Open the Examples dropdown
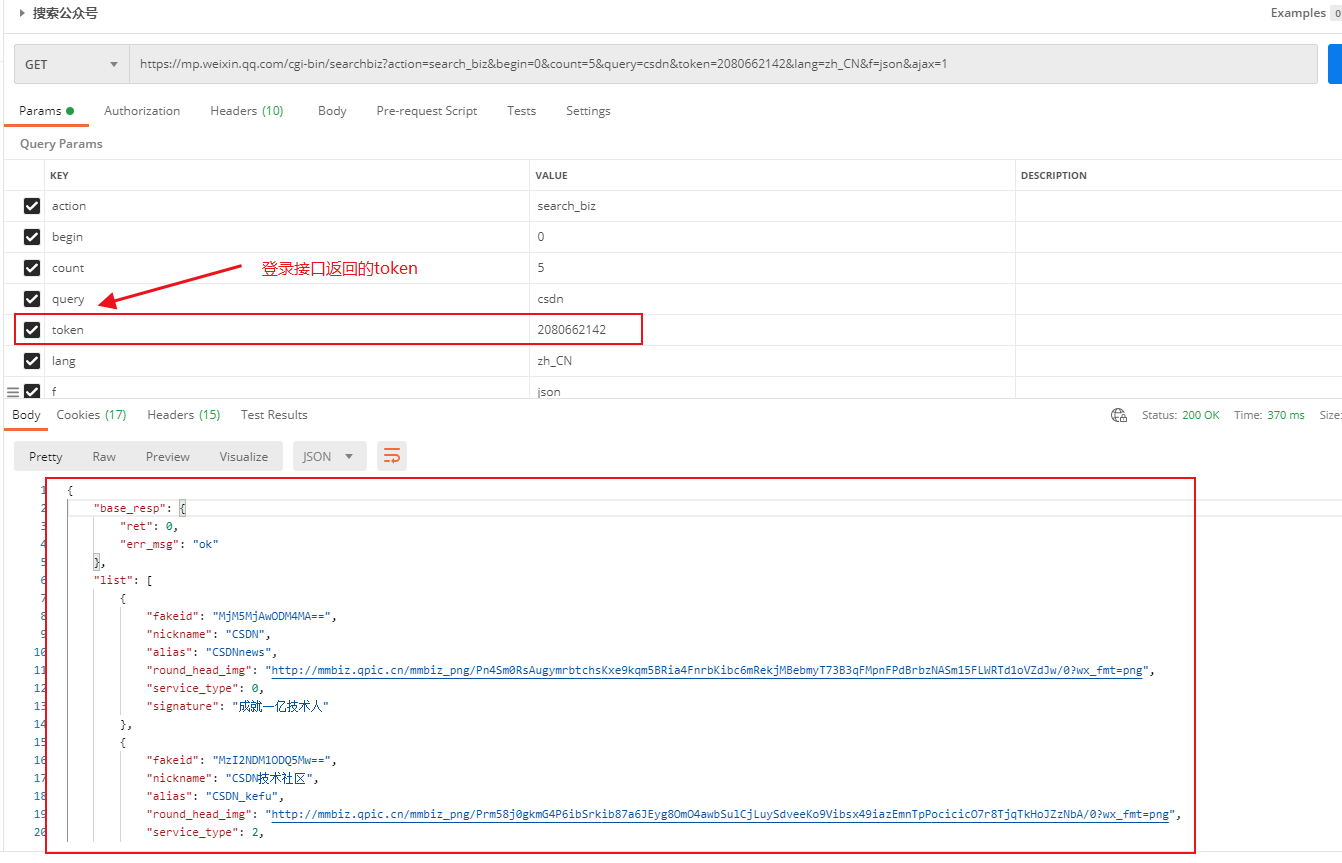This screenshot has height=863, width=1342. point(1305,13)
